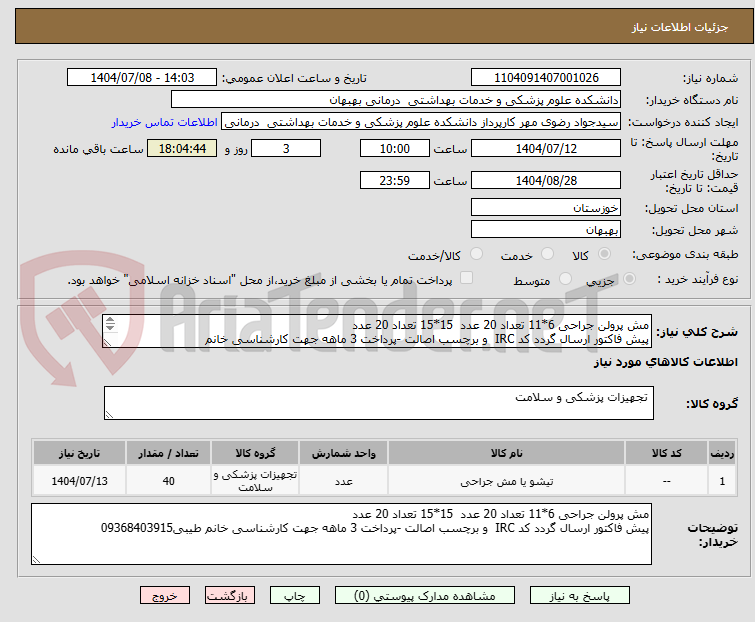Click the remaining days field showing 3
The image size is (755, 622).
pyautogui.click(x=286, y=148)
